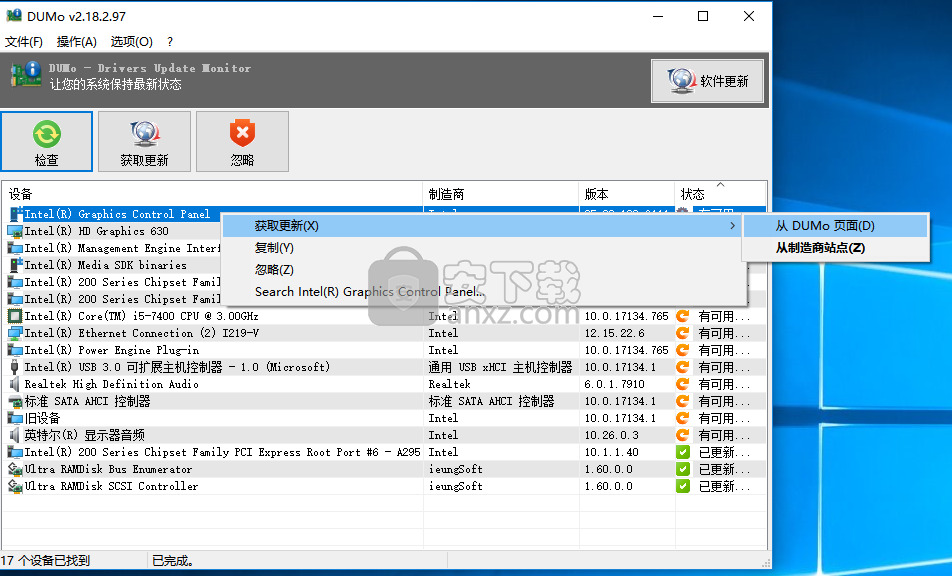This screenshot has height=576, width=952.
Task: Select the Intel(R) Media SDK binaries row
Action: click(112, 265)
